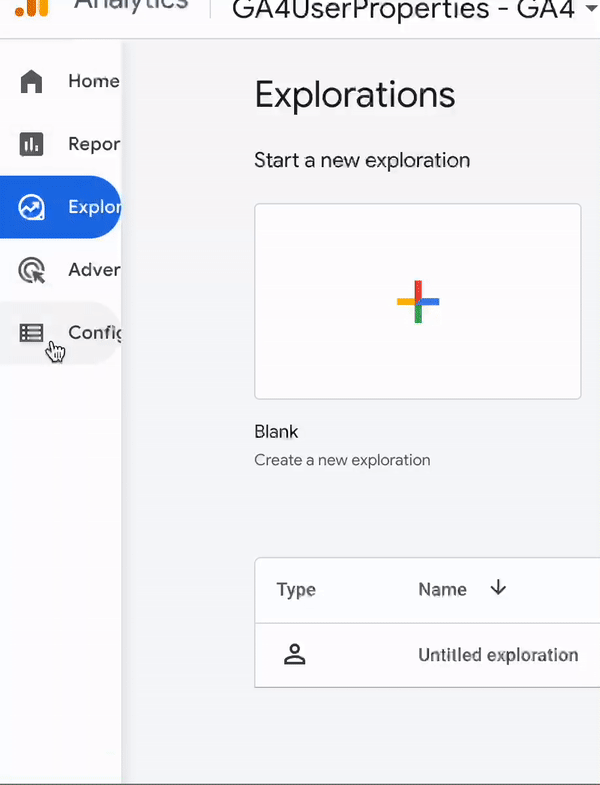
Task: Open Configure via list icon
Action: tap(31, 333)
